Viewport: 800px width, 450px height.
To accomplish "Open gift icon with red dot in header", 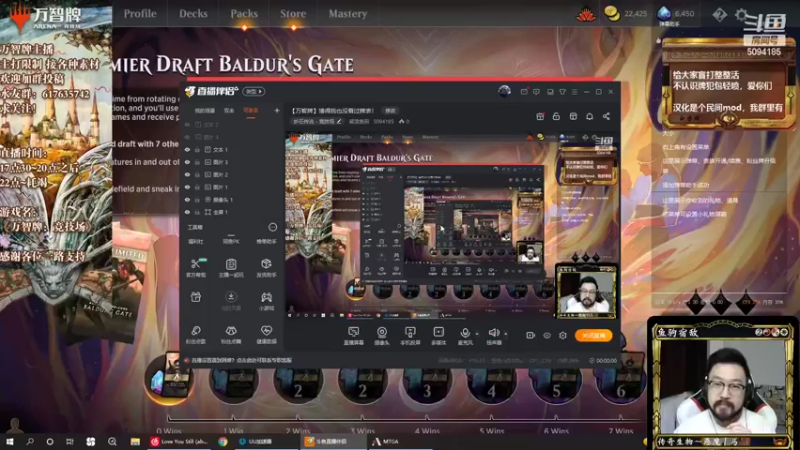I will 540,116.
